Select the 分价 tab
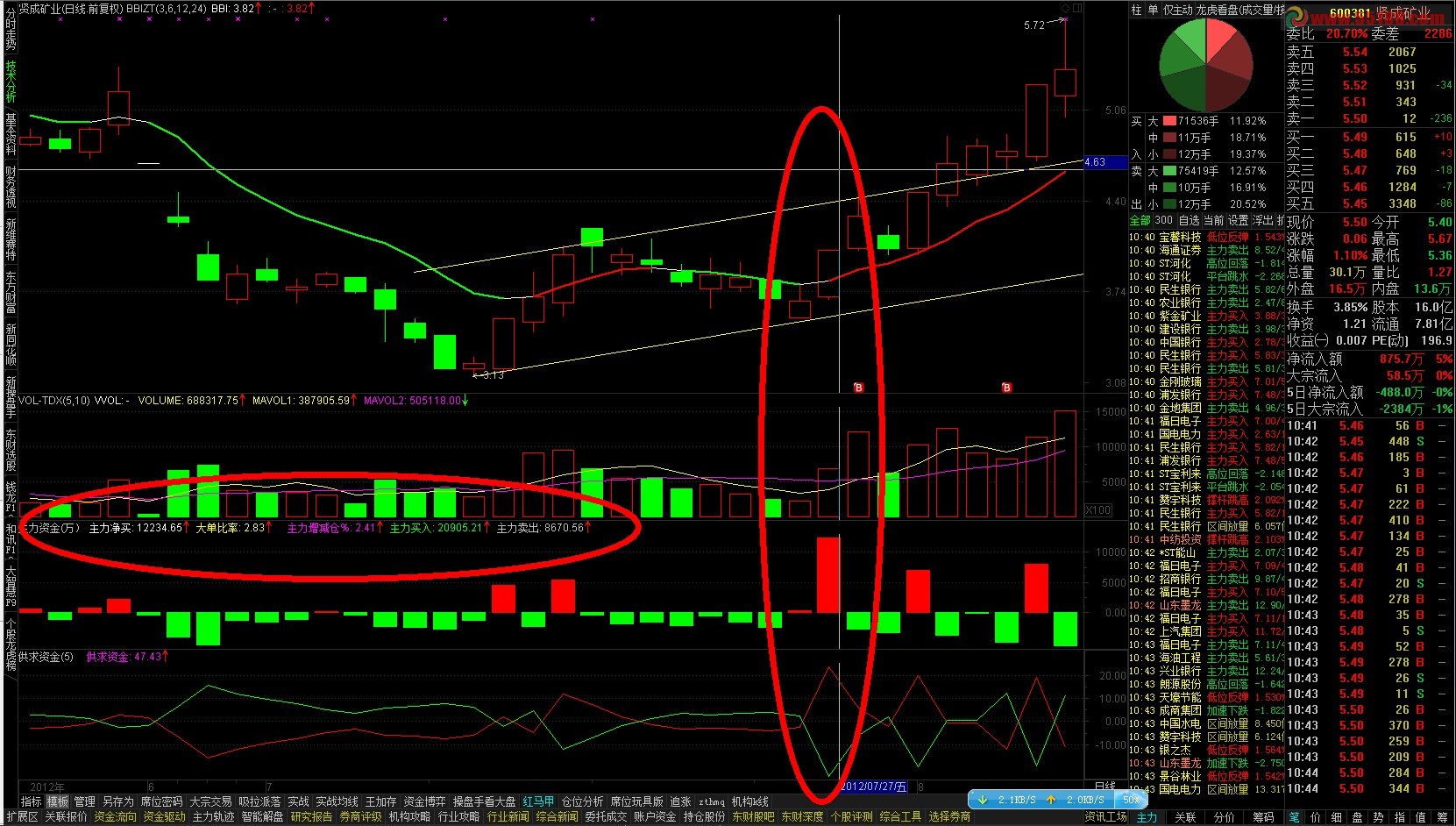This screenshot has width=1456, height=826. [1224, 816]
